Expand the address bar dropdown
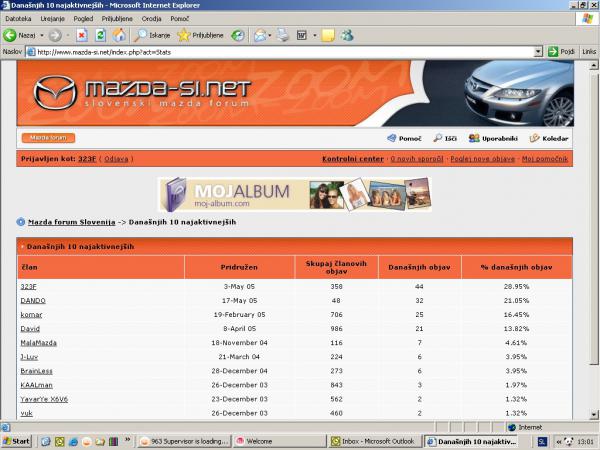The image size is (600, 450). point(538,51)
